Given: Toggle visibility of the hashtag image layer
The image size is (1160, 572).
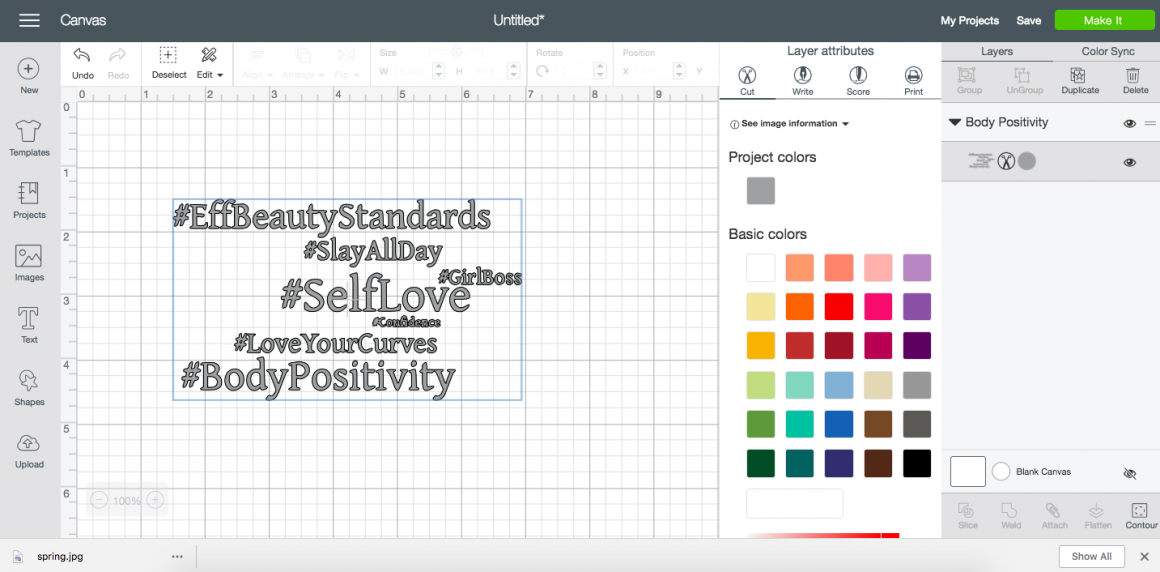Looking at the screenshot, I should [1130, 163].
